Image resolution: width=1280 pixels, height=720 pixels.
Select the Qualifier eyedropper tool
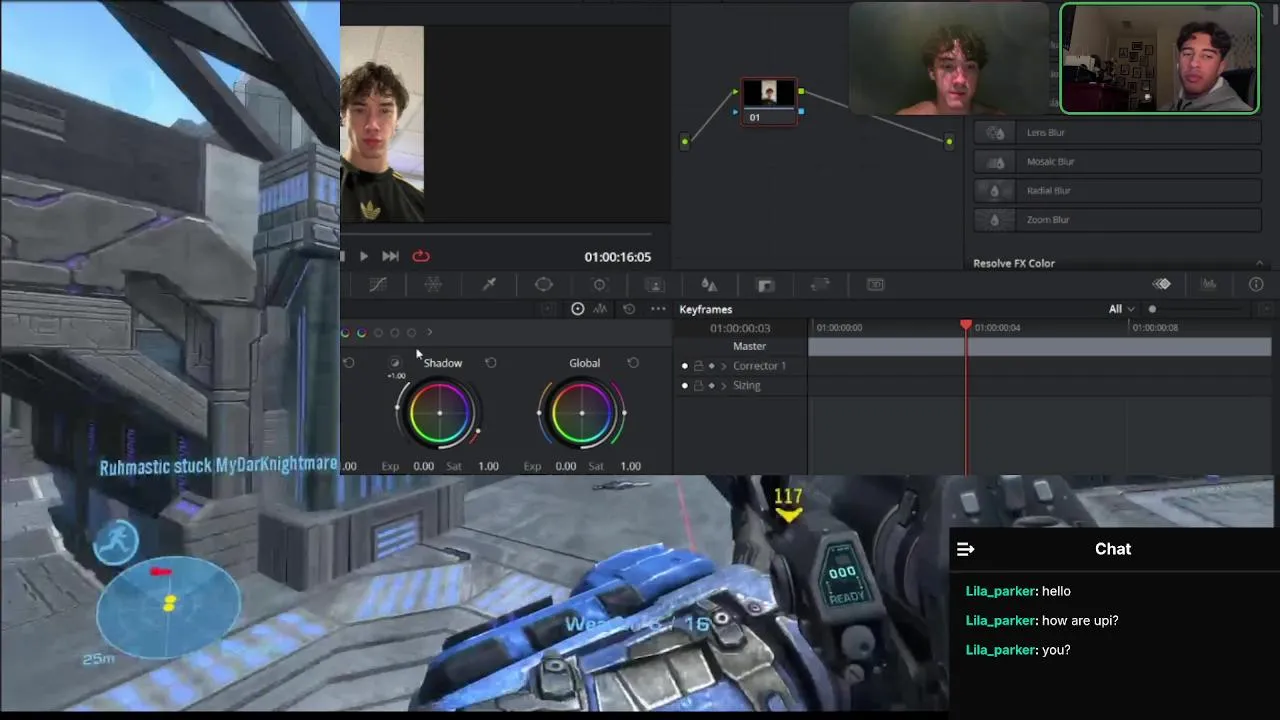click(x=489, y=285)
